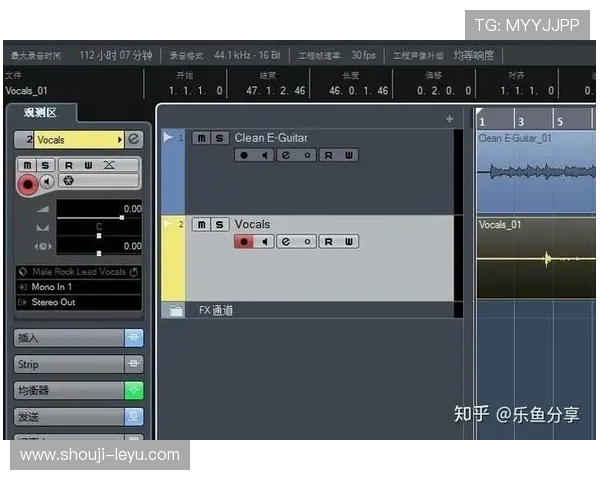Click the freeze snowflake icon in Inspector
The width and height of the screenshot is (600, 480).
point(68,181)
